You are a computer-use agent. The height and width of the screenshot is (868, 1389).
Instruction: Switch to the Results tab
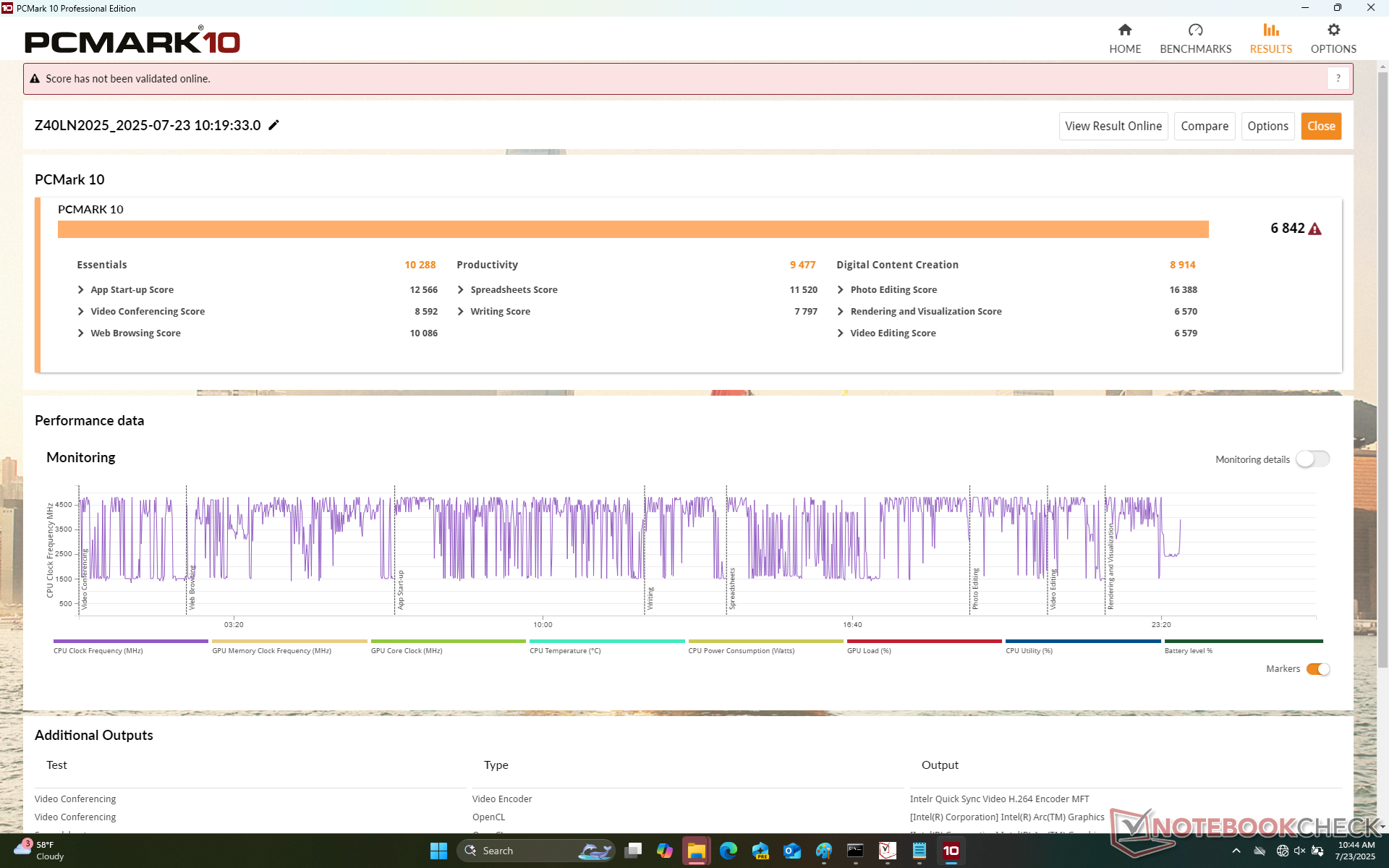click(x=1270, y=38)
